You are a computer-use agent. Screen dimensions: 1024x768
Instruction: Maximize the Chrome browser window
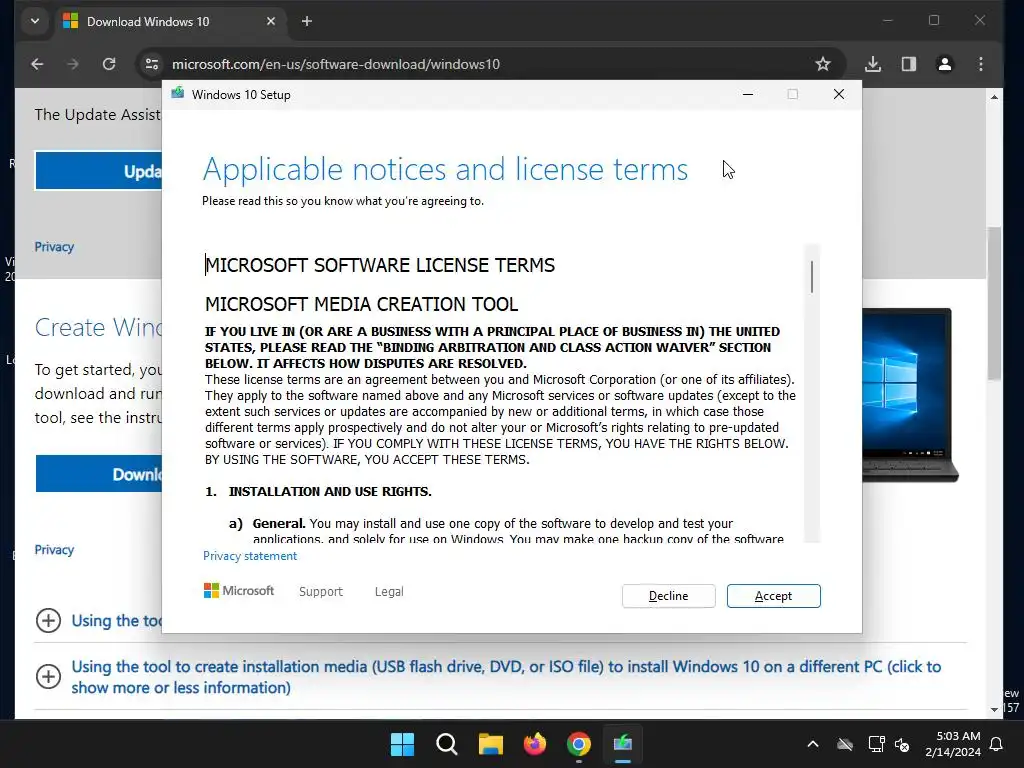pyautogui.click(x=934, y=20)
